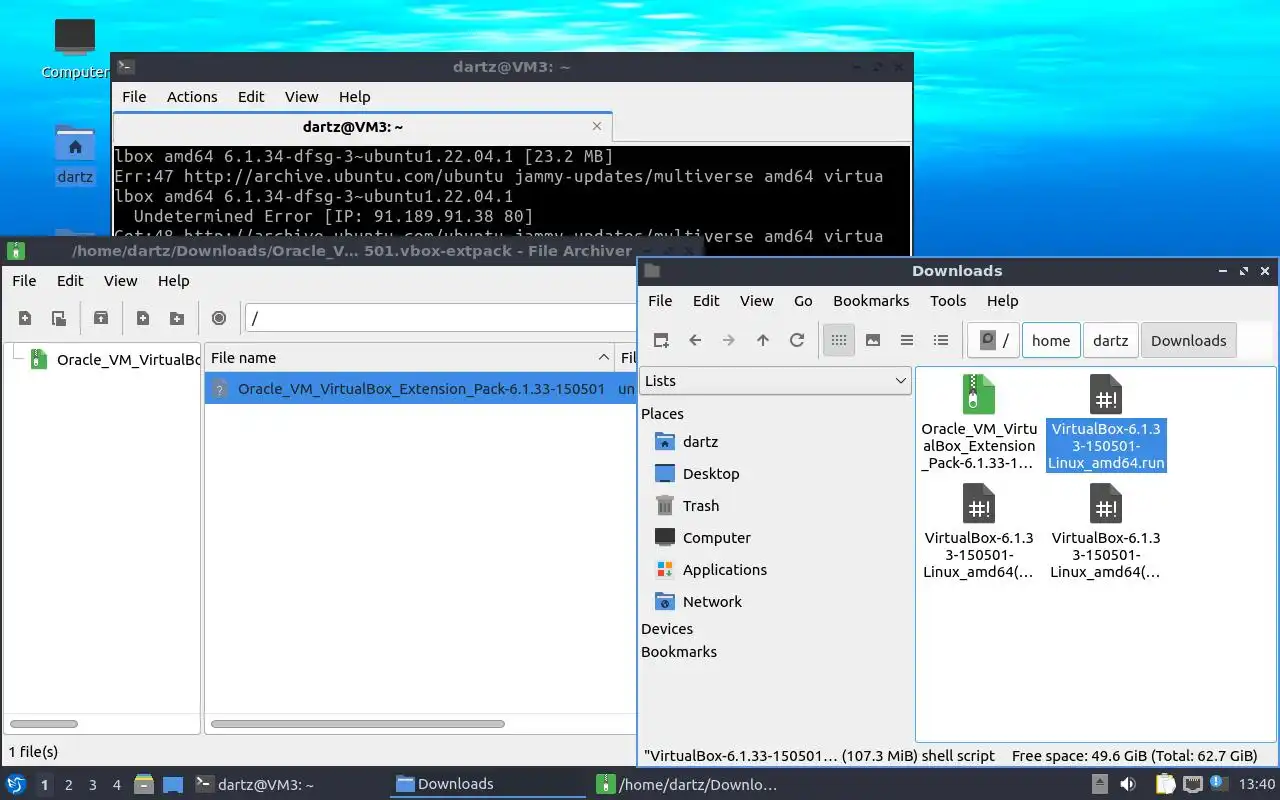This screenshot has height=800, width=1280.
Task: Click the home path button
Action: (x=1051, y=340)
